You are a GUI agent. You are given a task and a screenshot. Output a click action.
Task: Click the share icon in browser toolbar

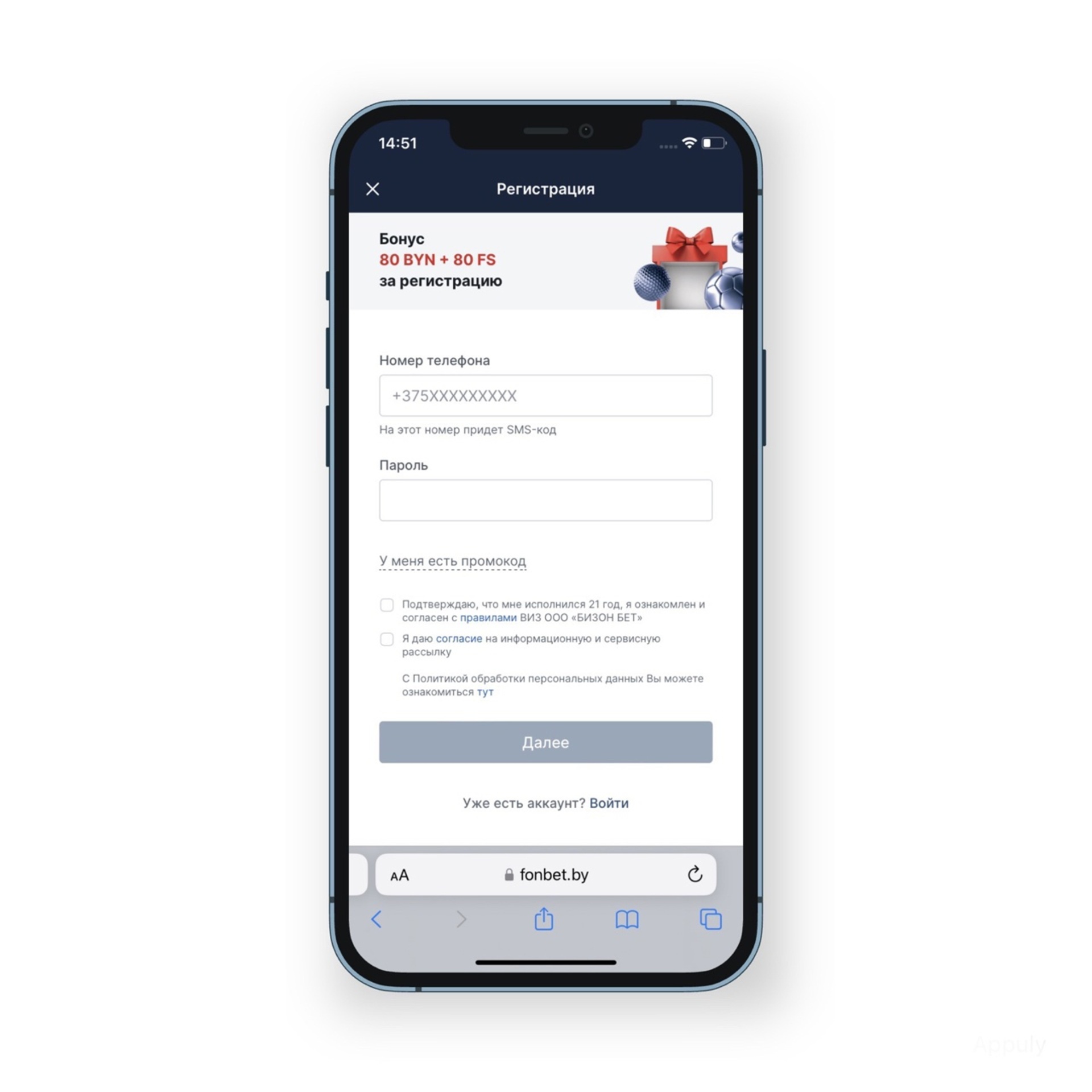click(545, 920)
